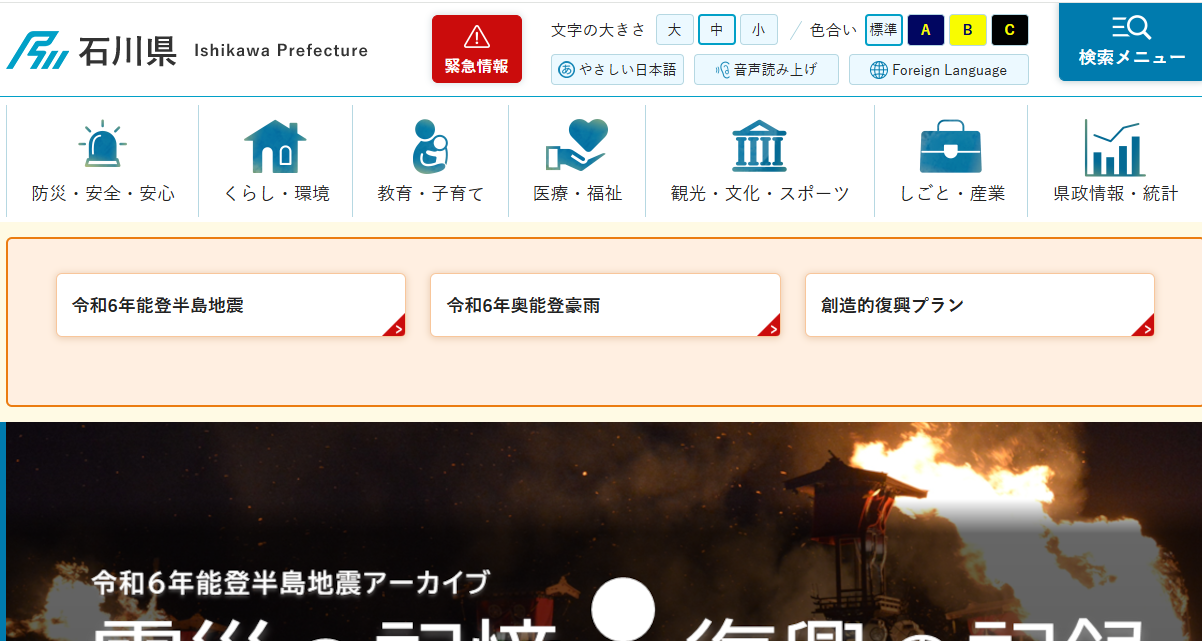Click the 石川県 site title text

(x=127, y=51)
